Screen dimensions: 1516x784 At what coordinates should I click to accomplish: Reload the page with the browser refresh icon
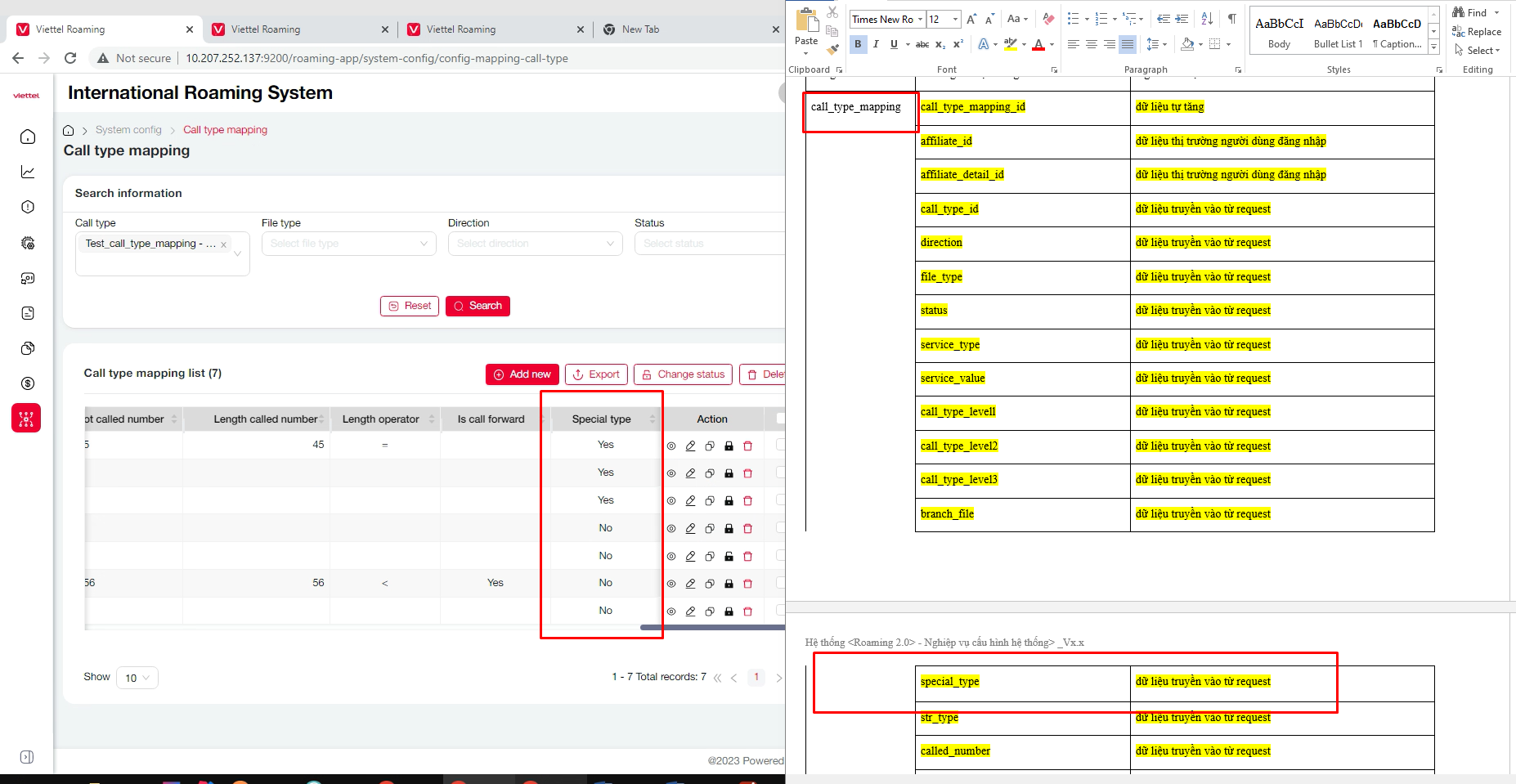point(70,58)
